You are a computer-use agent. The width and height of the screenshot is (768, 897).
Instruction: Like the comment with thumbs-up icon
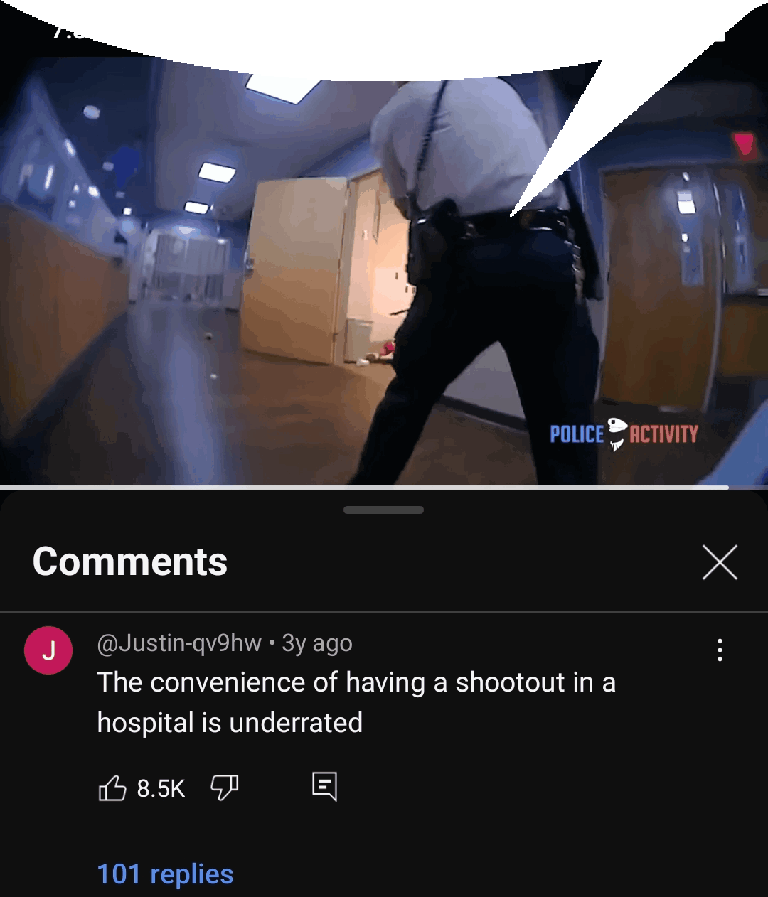point(112,788)
